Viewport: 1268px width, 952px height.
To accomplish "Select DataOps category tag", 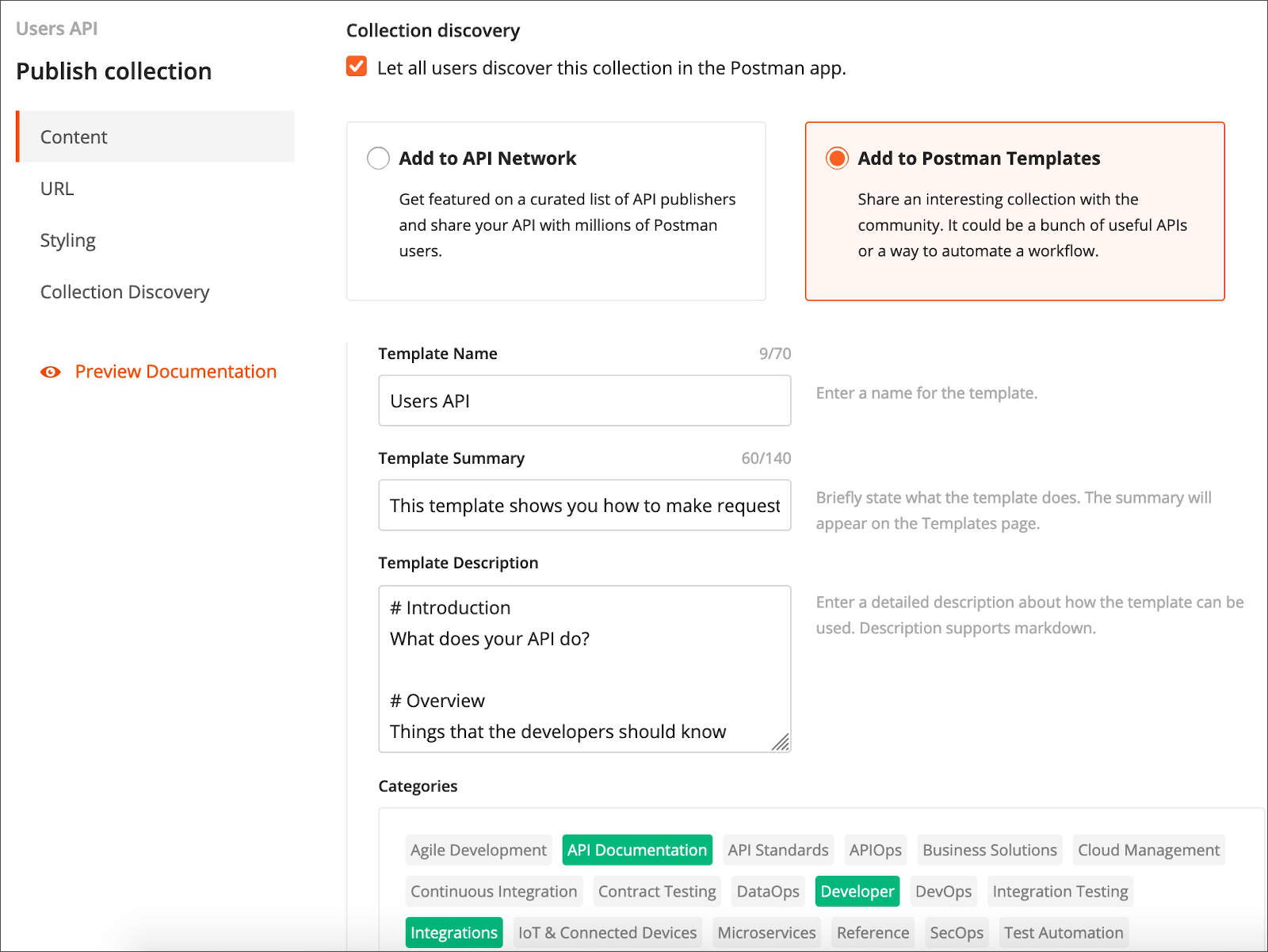I will click(768, 891).
